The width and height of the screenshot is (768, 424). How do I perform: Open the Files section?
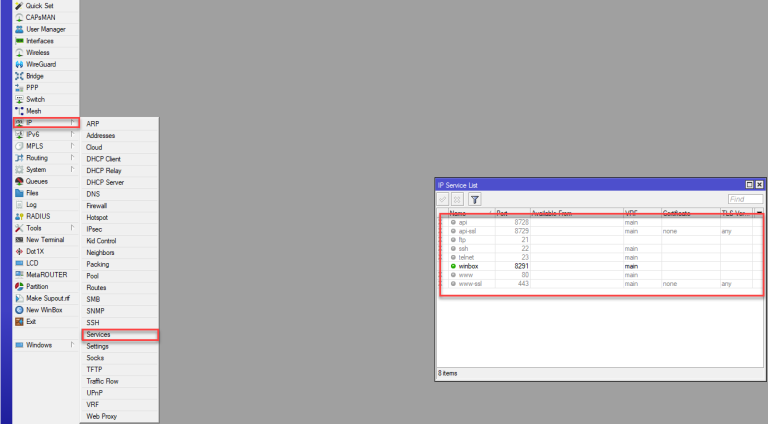point(31,193)
